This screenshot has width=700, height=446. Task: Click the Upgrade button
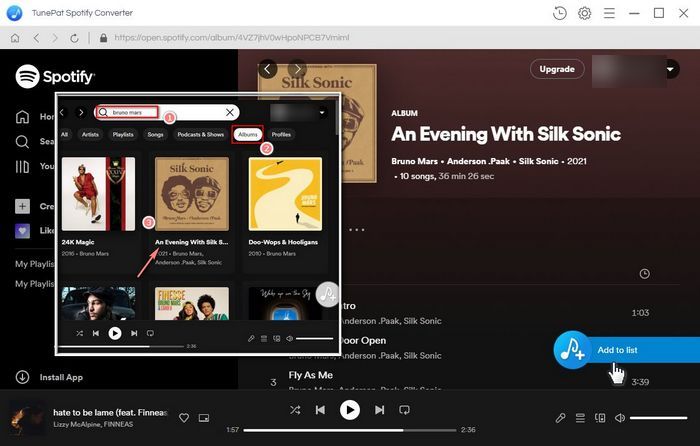[557, 69]
